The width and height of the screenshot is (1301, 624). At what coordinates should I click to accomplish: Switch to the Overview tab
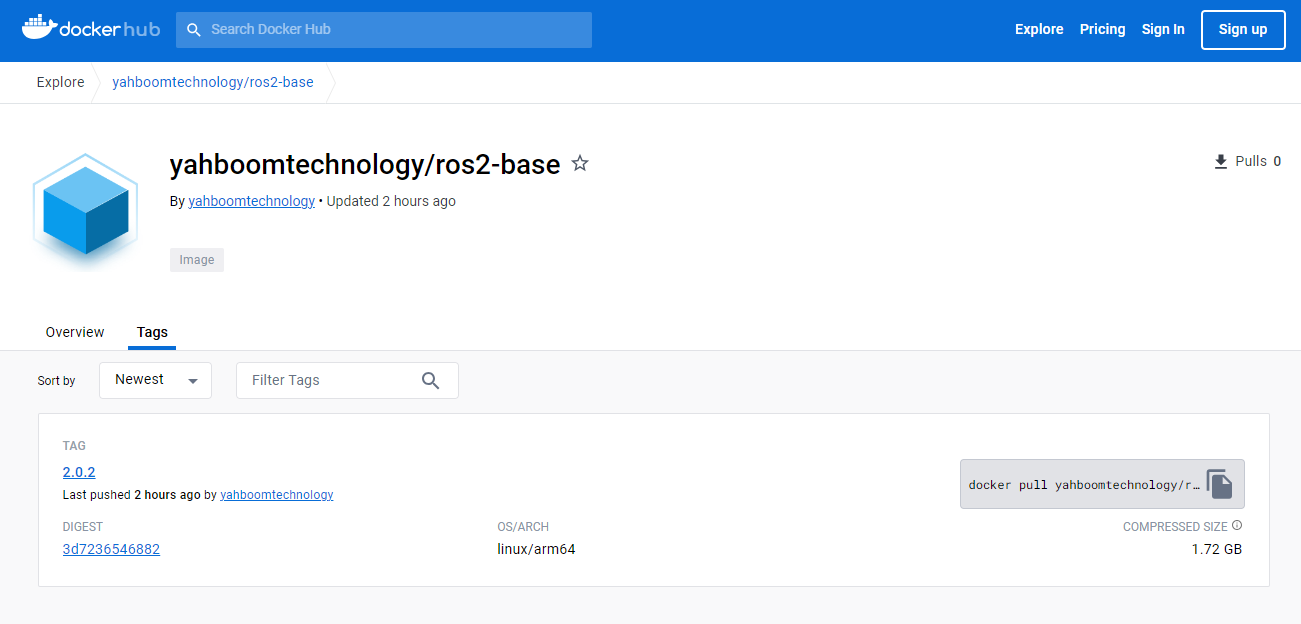point(75,332)
